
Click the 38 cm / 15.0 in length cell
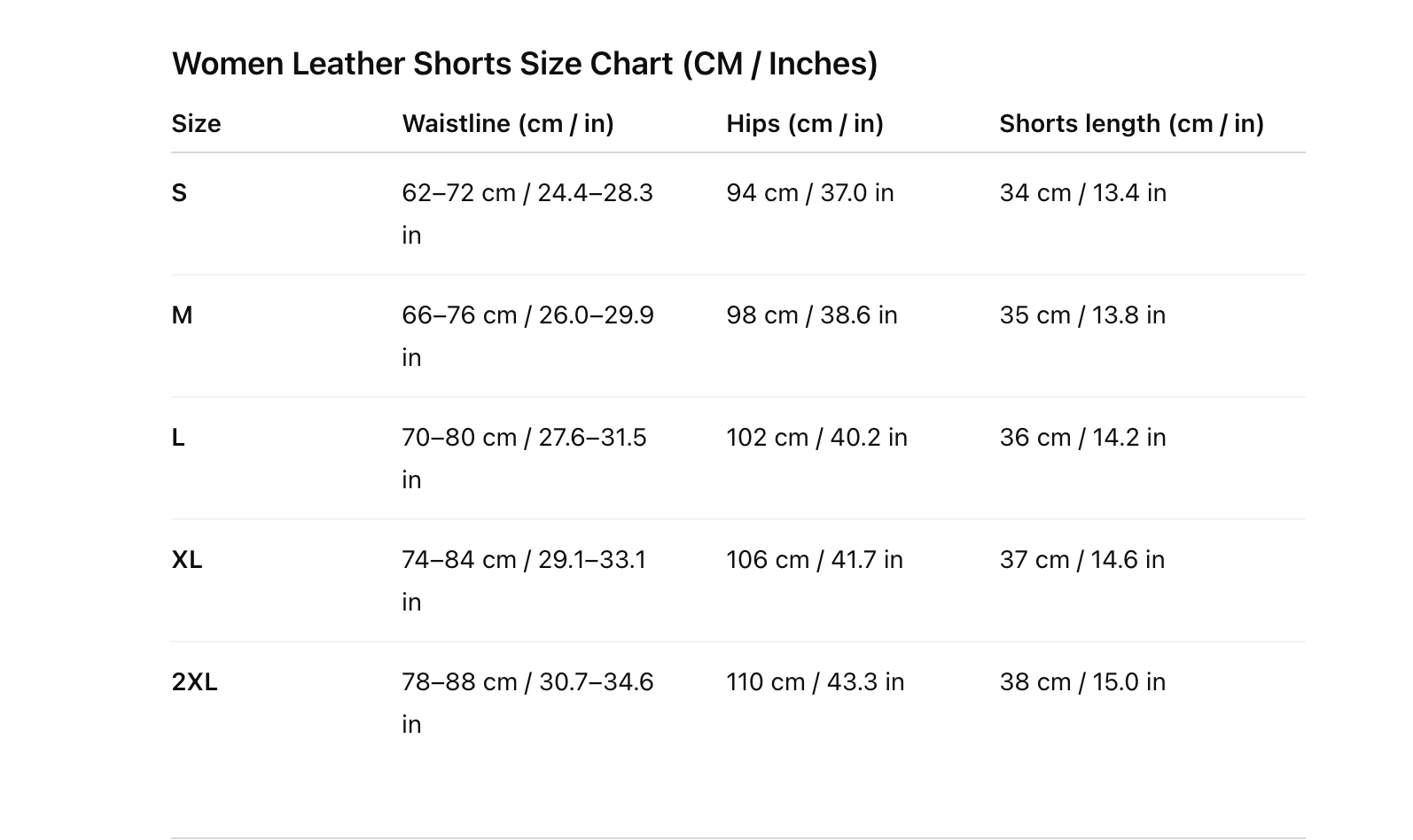click(x=1082, y=682)
